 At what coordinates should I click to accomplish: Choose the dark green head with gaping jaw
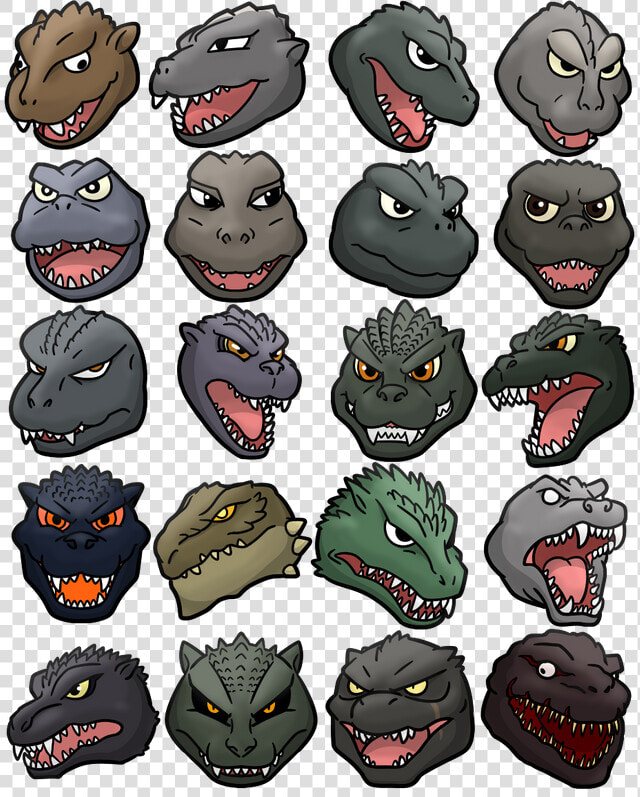point(558,389)
